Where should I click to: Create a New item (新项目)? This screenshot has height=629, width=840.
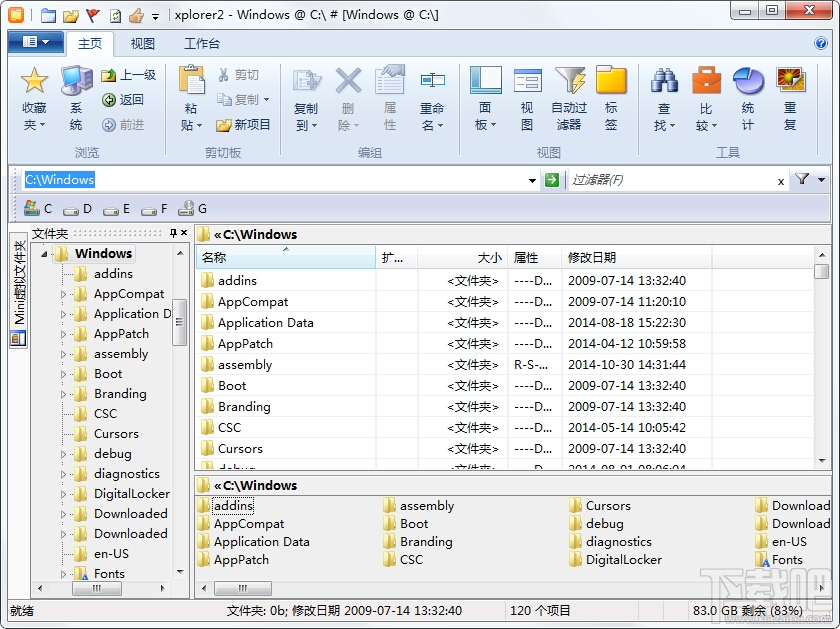click(x=243, y=125)
